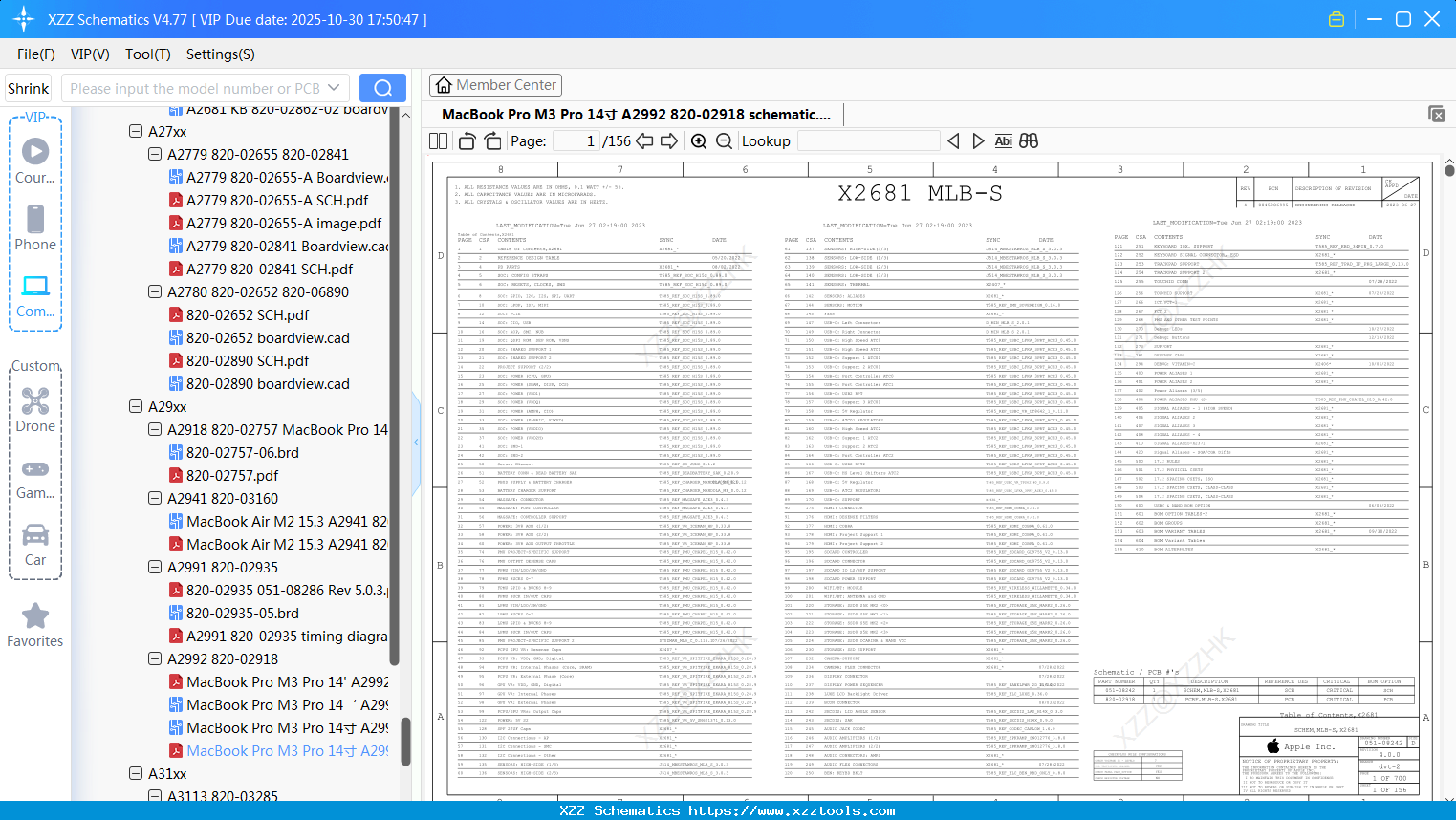Image resolution: width=1456 pixels, height=820 pixels.
Task: Select the MacBook Pro M3 Pro A2992 schematic tab
Action: tap(636, 114)
